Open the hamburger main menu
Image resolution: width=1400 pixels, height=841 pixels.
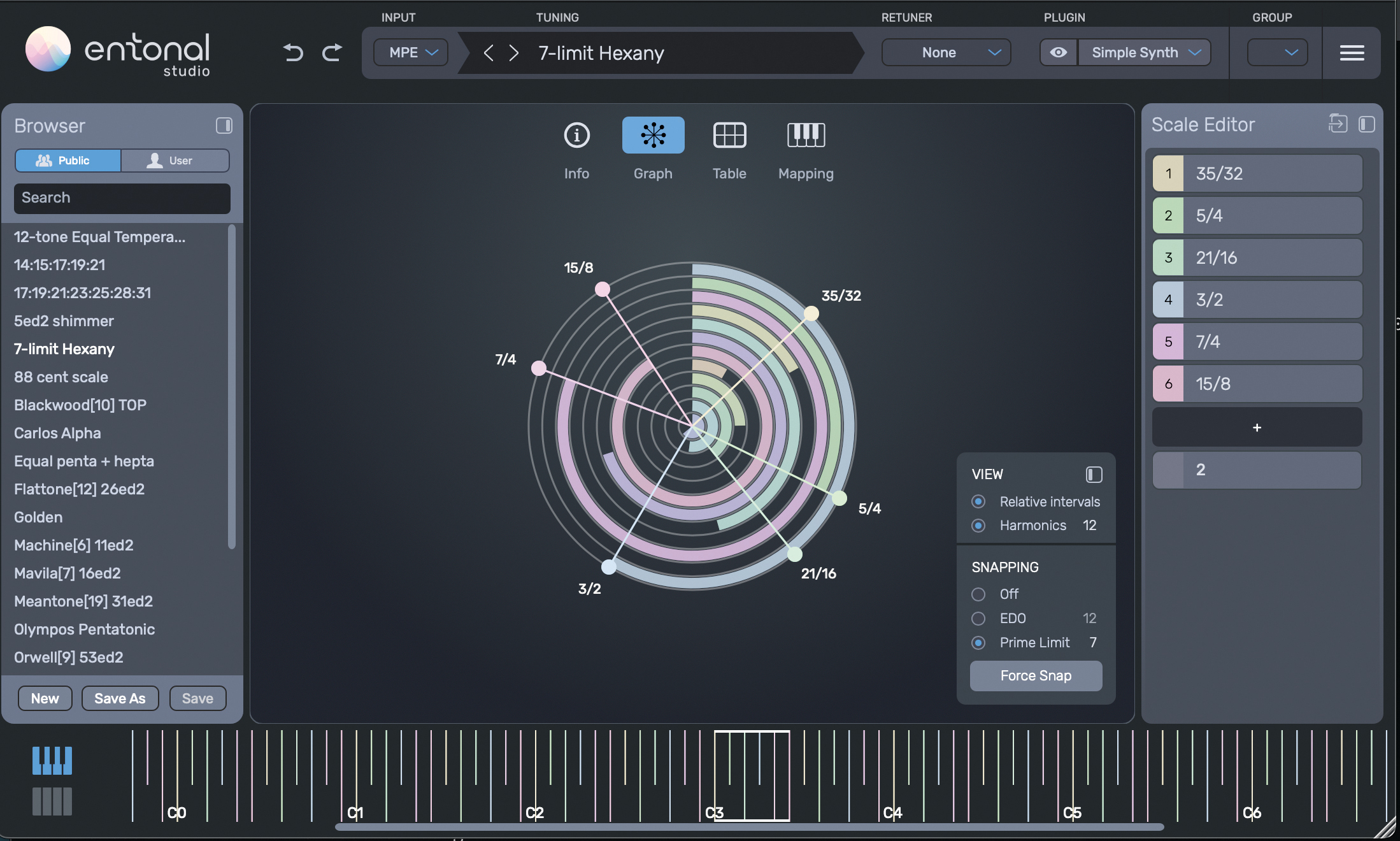(1351, 53)
